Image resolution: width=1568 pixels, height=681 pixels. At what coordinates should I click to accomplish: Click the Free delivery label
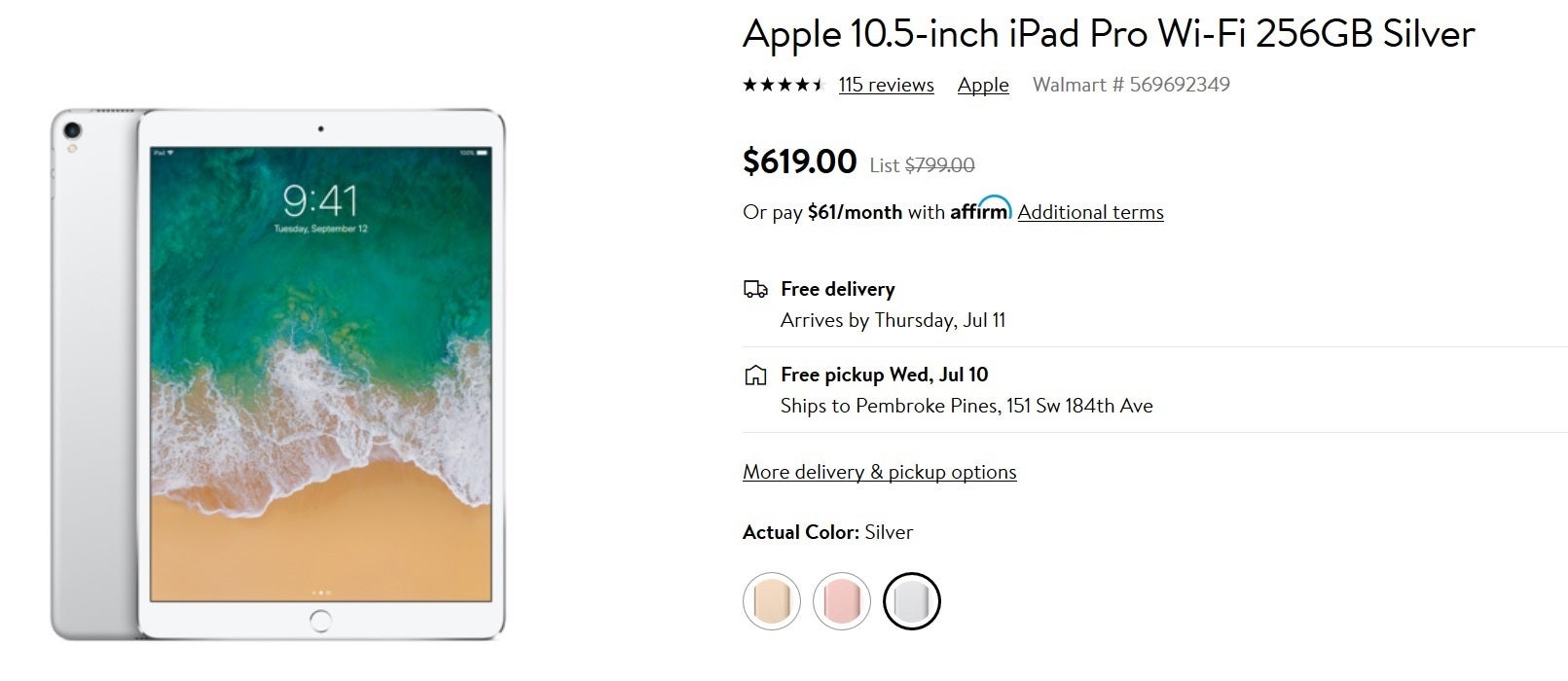coord(837,289)
